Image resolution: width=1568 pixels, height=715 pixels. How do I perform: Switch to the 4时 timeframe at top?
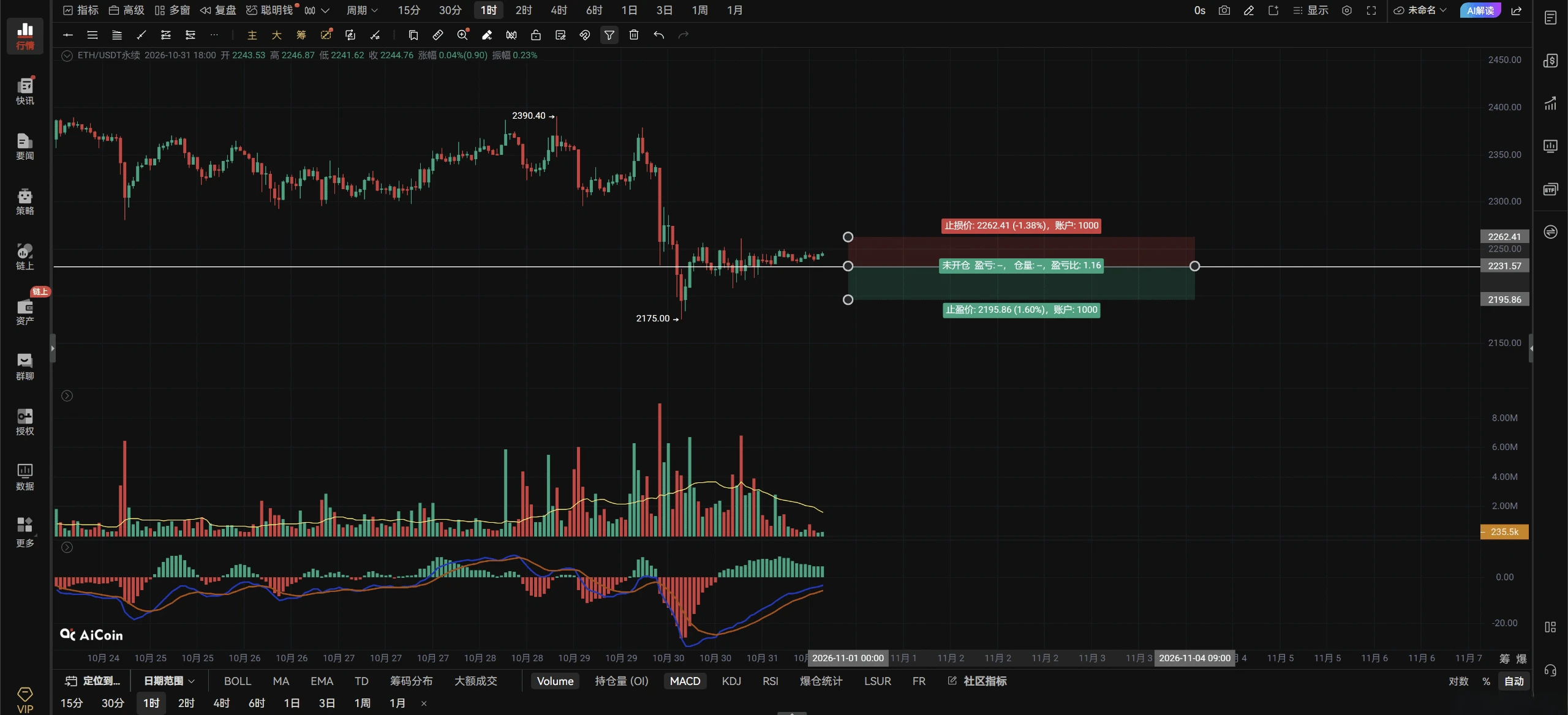pos(559,10)
